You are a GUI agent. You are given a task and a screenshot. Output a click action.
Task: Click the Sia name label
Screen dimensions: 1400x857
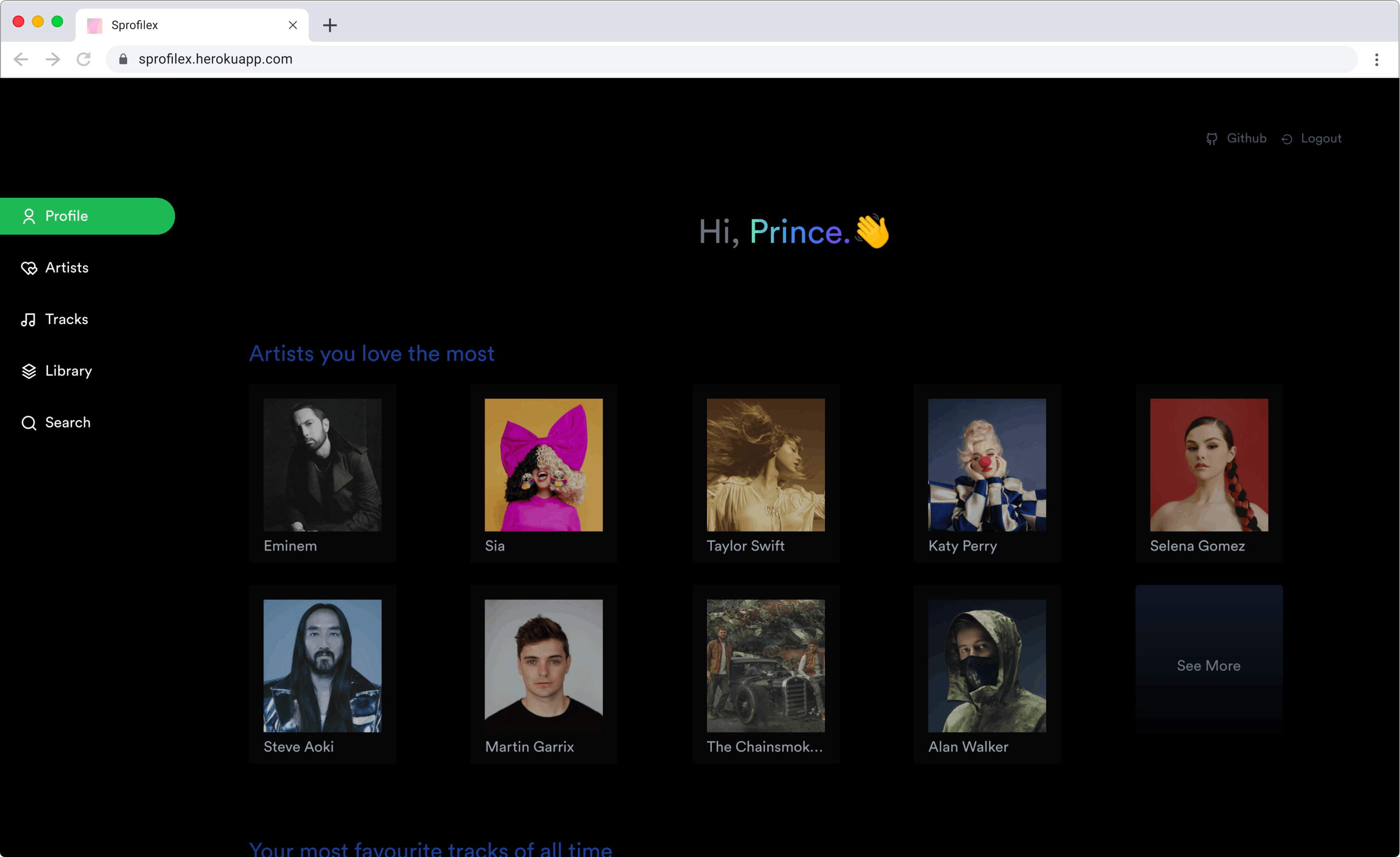point(494,546)
